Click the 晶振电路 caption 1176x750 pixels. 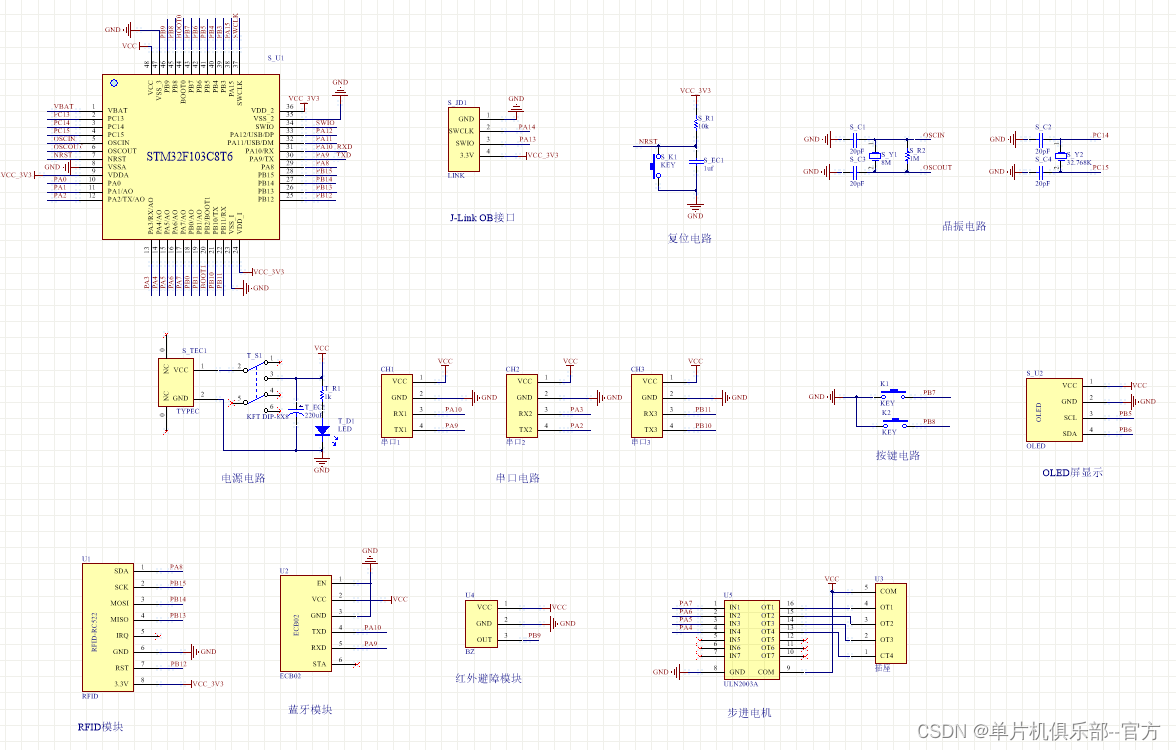(x=964, y=226)
